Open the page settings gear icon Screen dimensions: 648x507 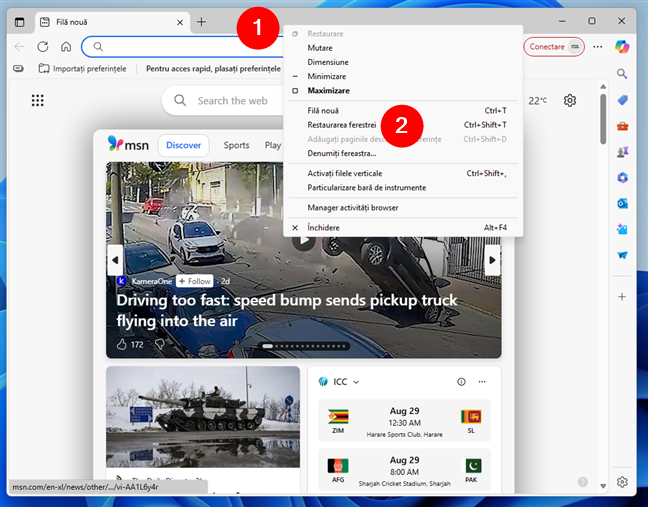[570, 100]
